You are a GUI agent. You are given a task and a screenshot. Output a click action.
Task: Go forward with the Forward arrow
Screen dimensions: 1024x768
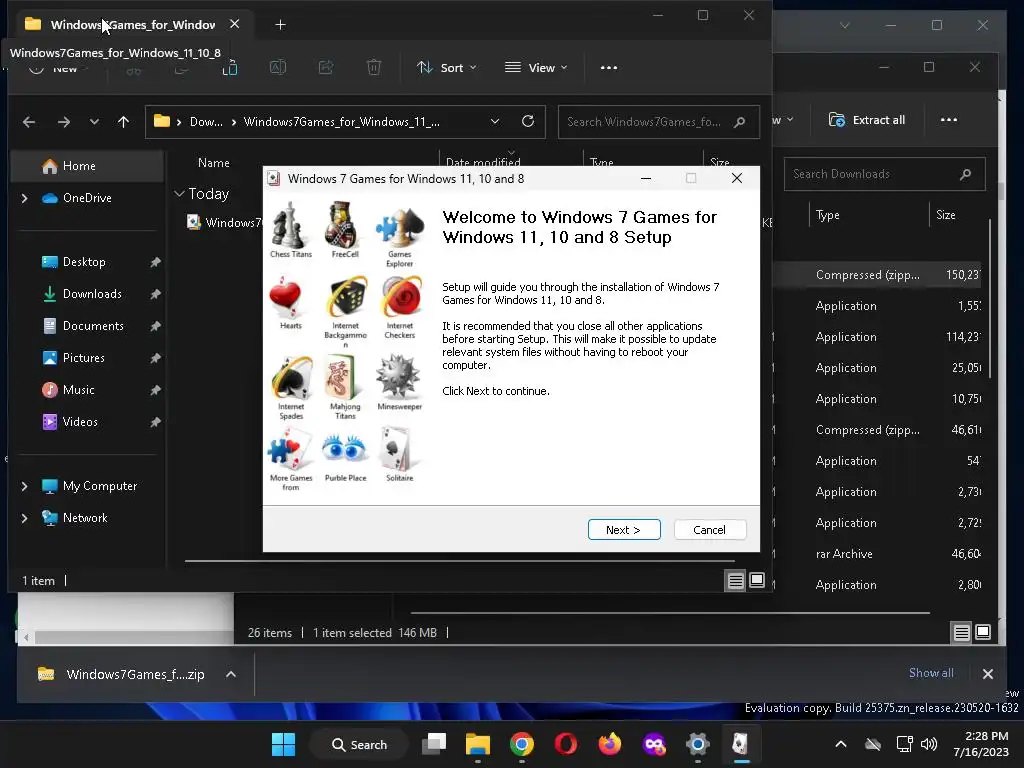pyautogui.click(x=63, y=122)
